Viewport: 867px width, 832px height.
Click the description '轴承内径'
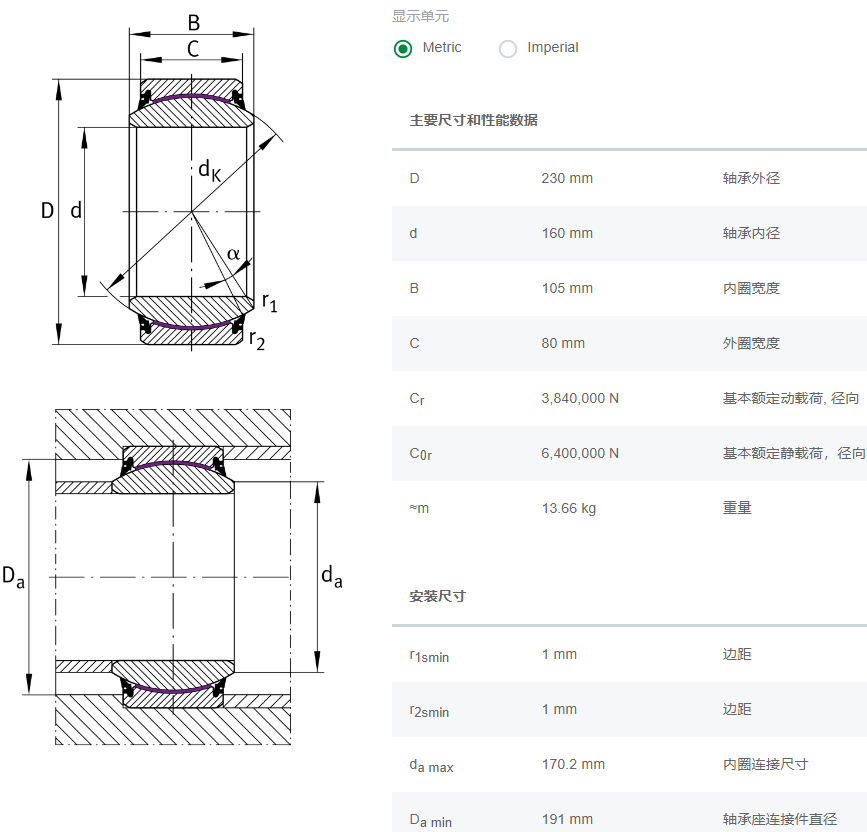[x=751, y=233]
